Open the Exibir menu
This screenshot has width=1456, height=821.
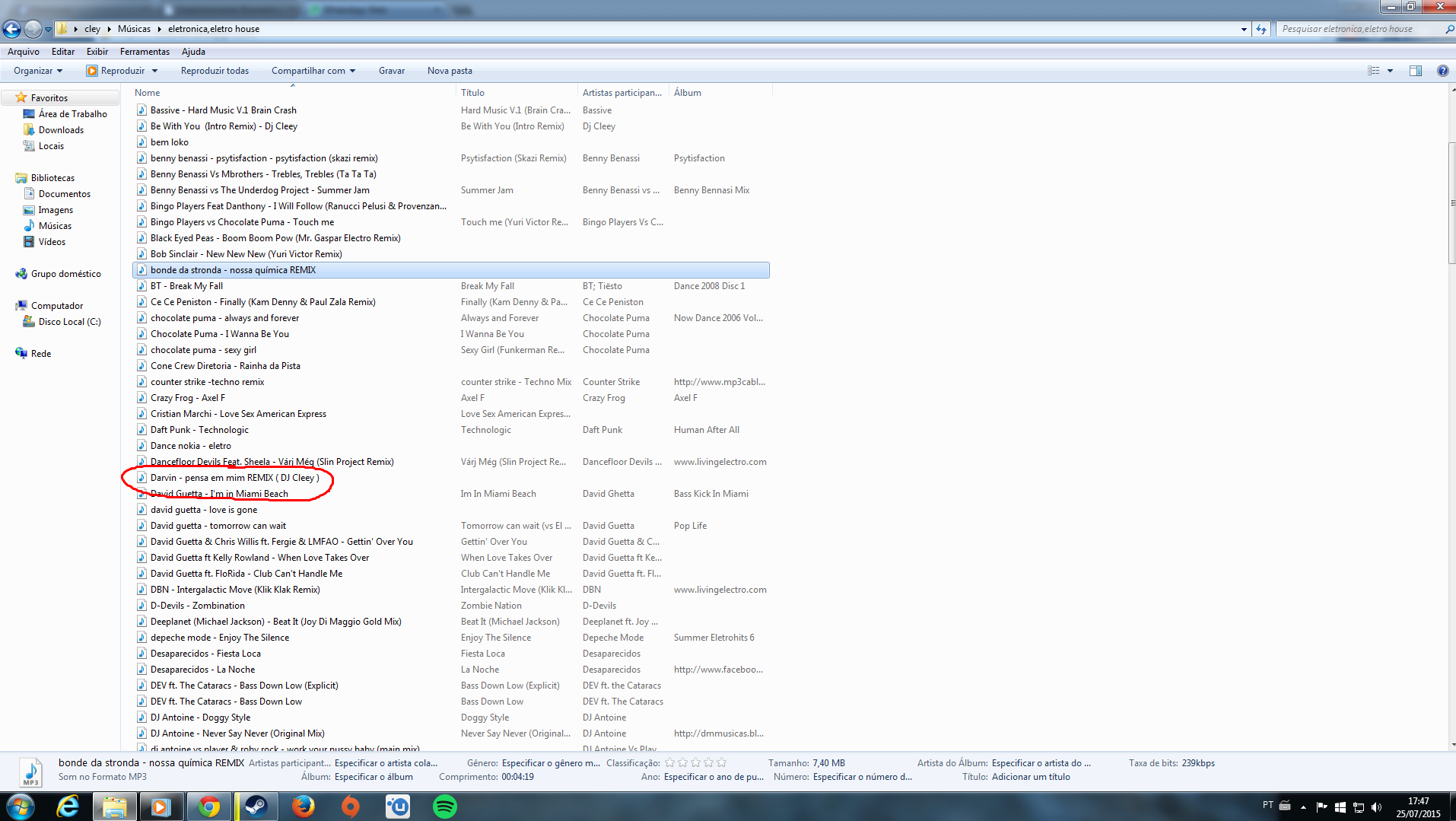tap(97, 52)
